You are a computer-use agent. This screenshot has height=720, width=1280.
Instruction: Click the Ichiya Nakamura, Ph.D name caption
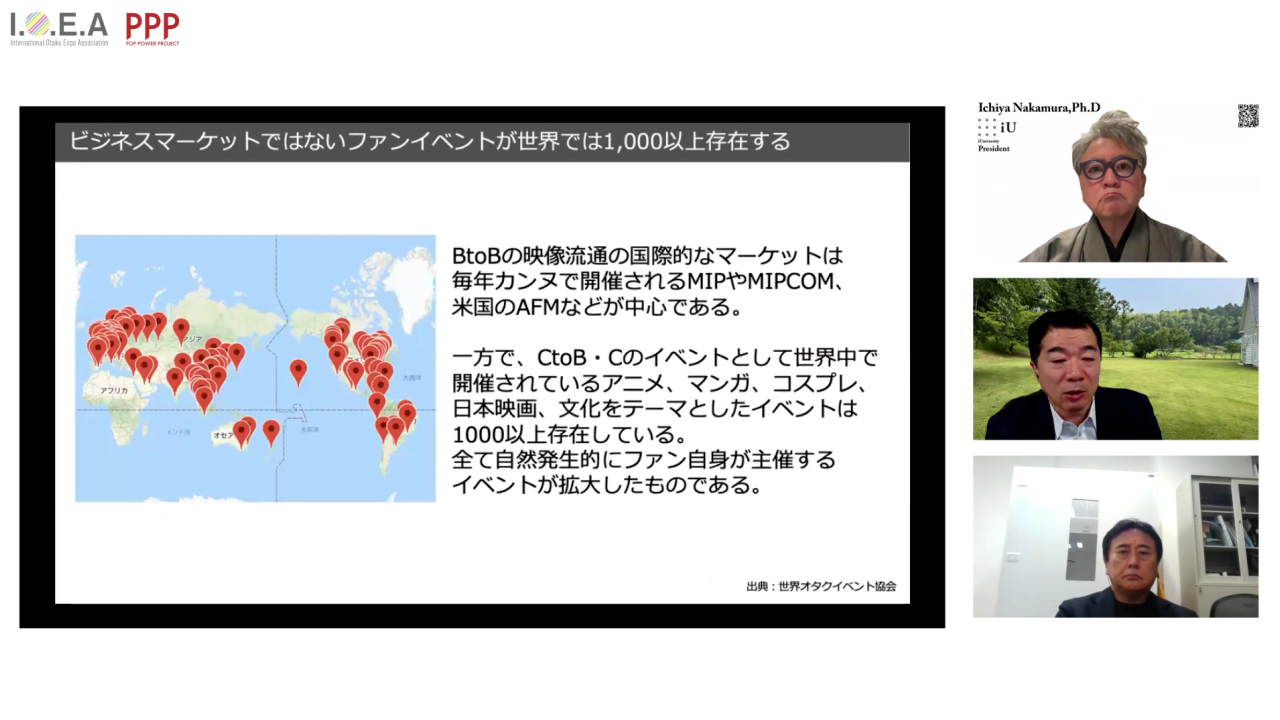(1038, 108)
